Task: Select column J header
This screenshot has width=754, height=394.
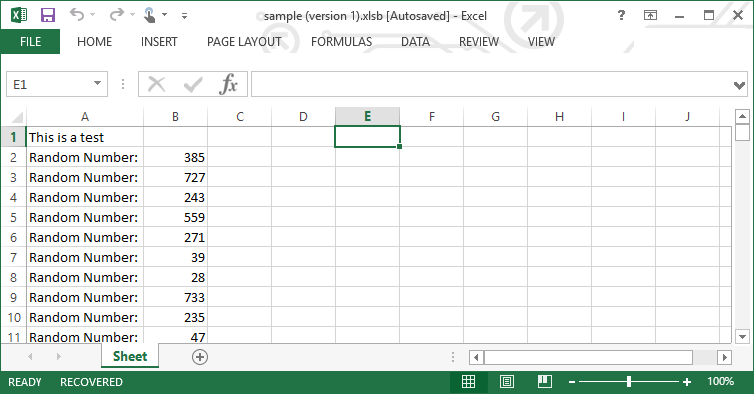Action: (x=687, y=117)
